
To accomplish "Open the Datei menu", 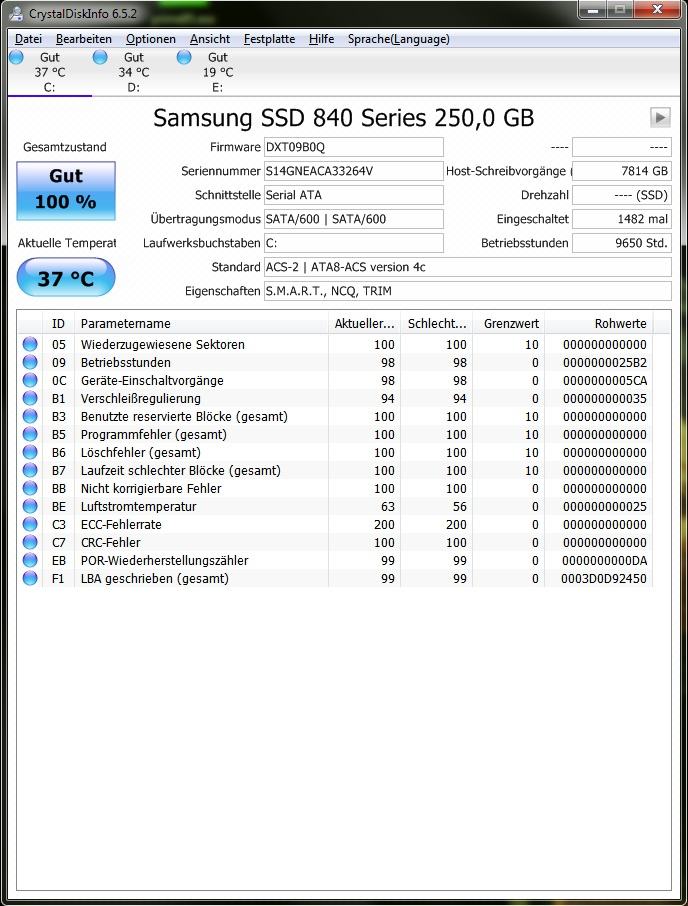I will click(28, 39).
